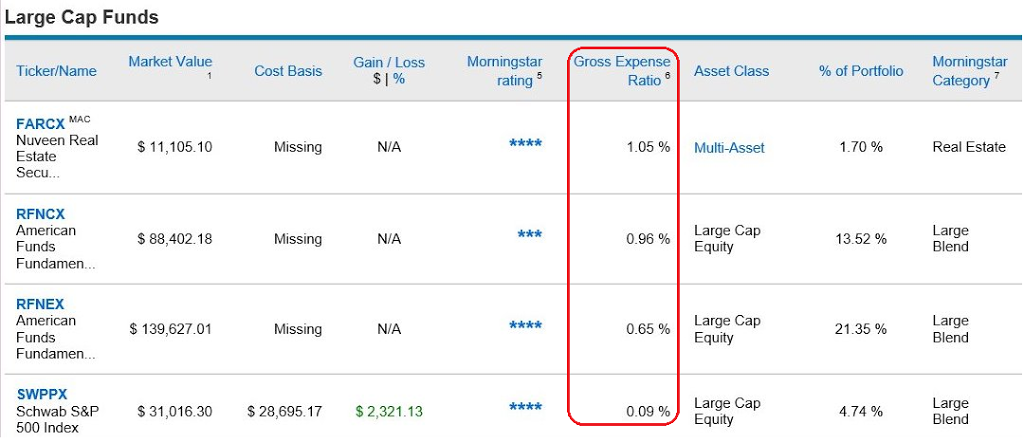Select the $ 31,016.30 market value
Image resolution: width=1024 pixels, height=443 pixels.
(174, 411)
